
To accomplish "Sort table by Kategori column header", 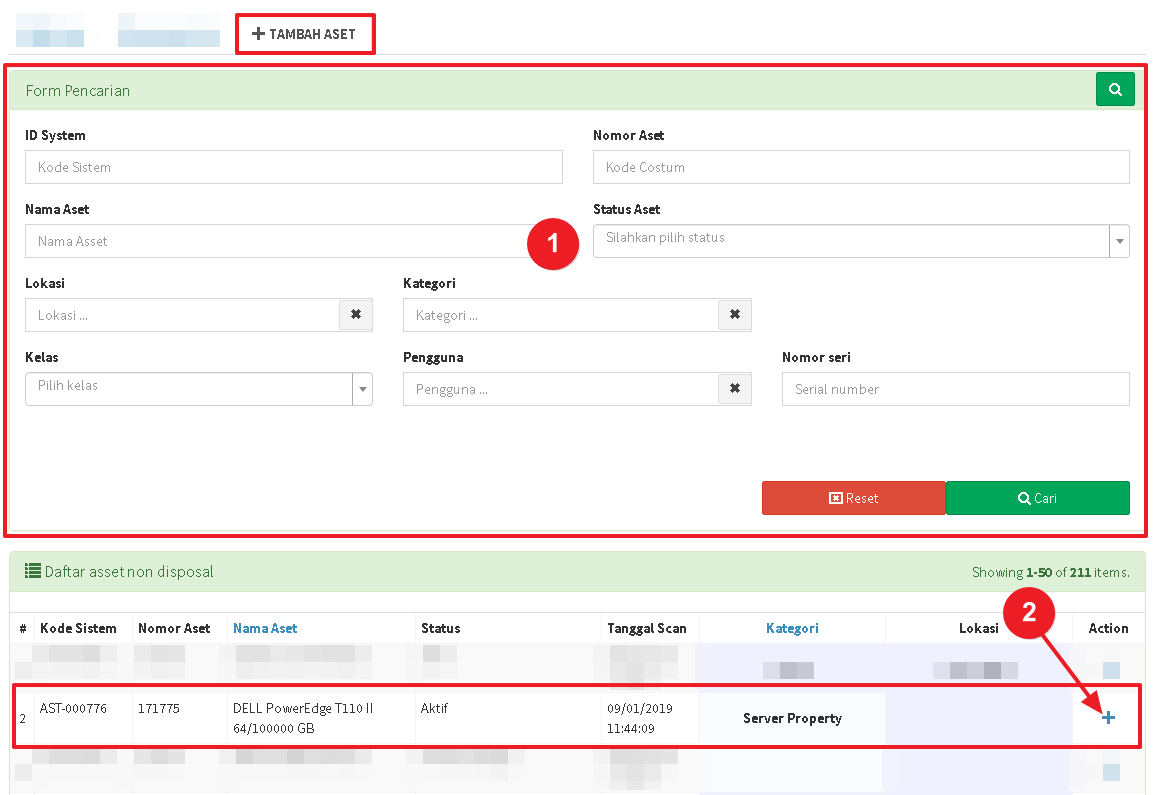I will pyautogui.click(x=792, y=628).
